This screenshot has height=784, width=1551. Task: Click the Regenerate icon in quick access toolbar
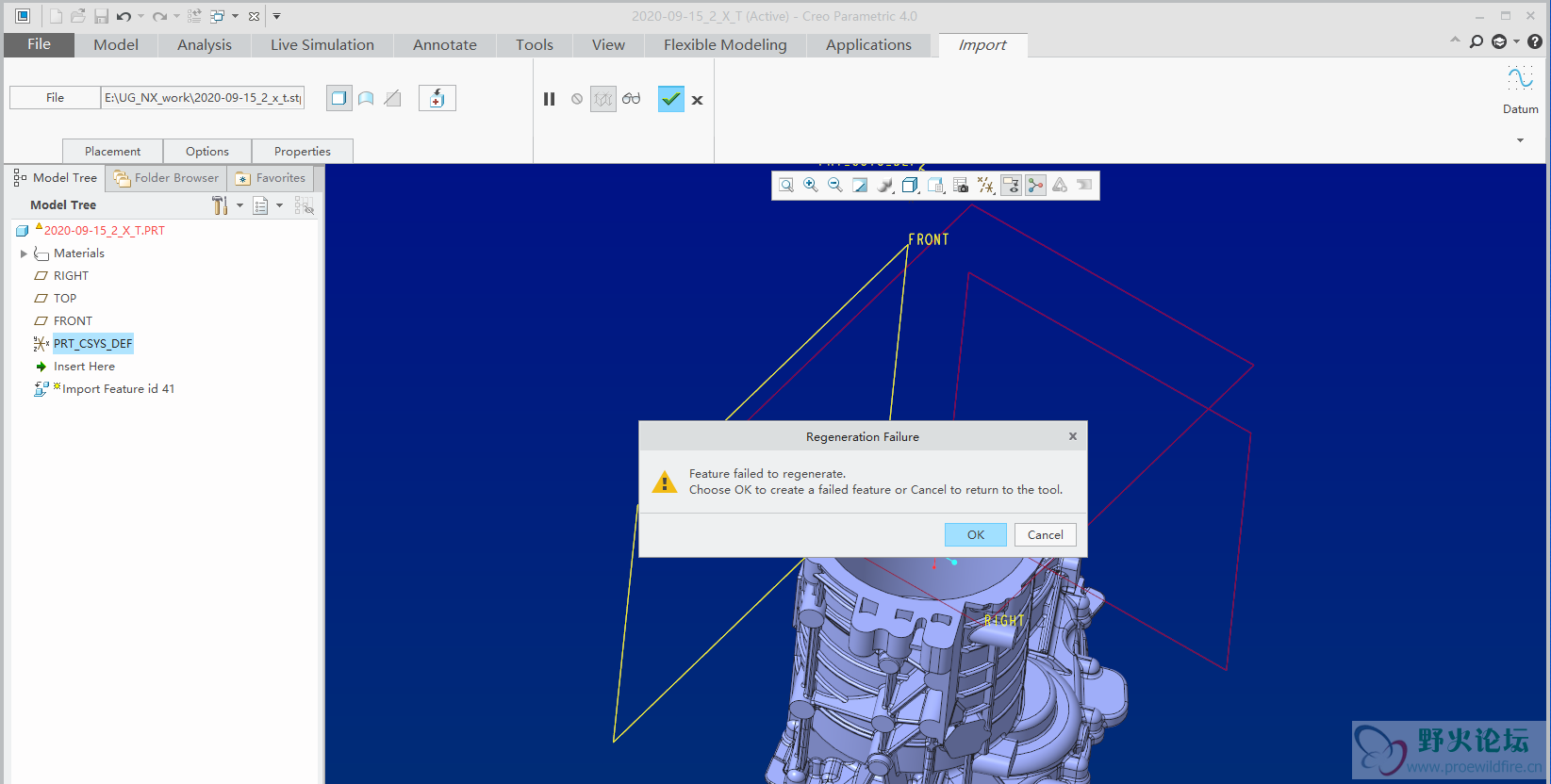point(194,16)
